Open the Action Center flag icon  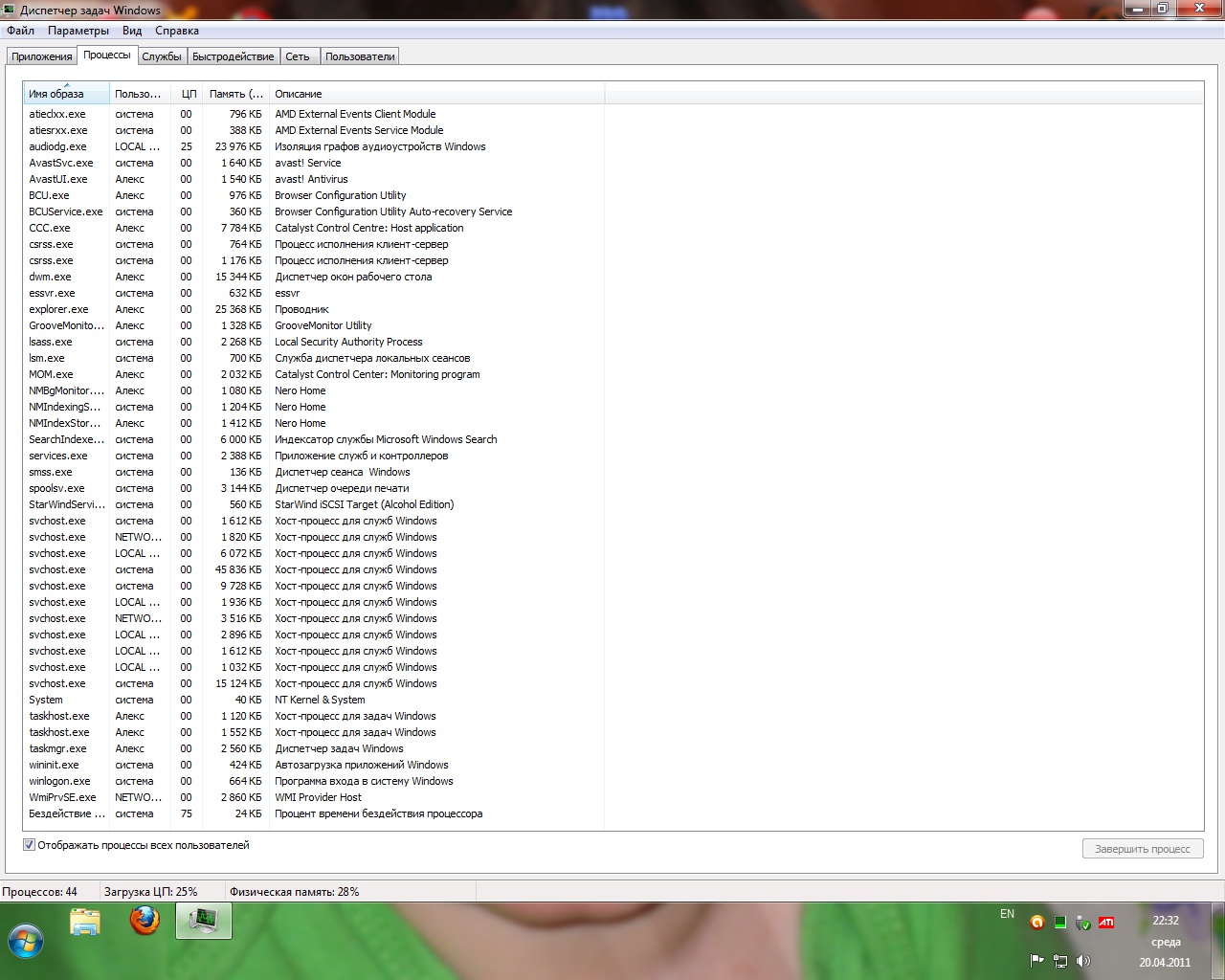coord(1036,961)
